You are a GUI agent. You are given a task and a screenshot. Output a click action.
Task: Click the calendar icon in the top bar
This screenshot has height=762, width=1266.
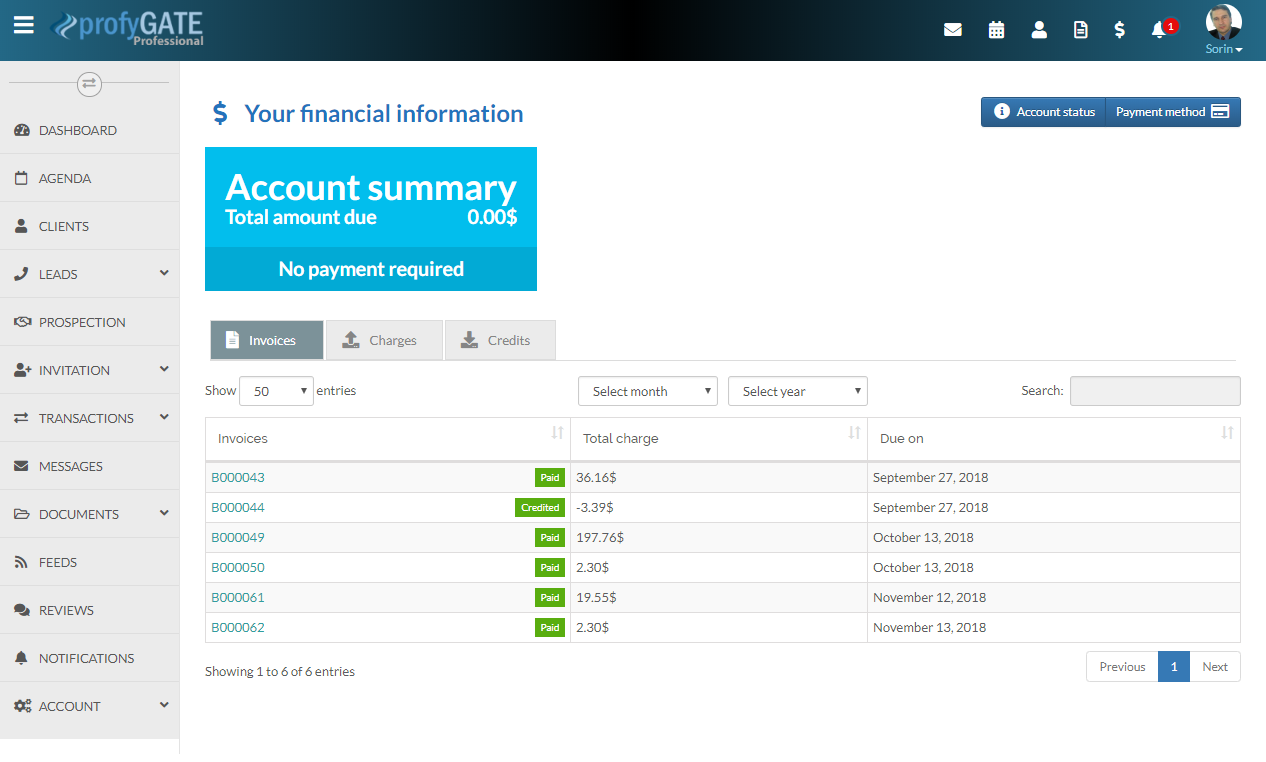[996, 29]
